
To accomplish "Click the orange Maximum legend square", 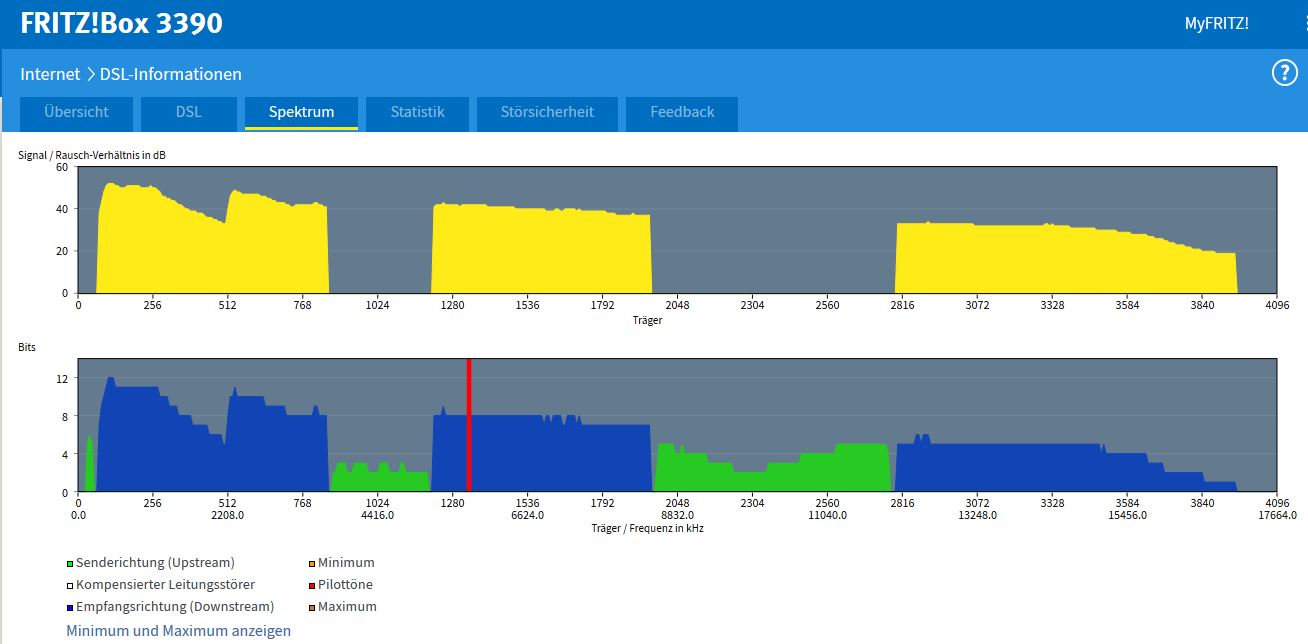I will point(312,607).
